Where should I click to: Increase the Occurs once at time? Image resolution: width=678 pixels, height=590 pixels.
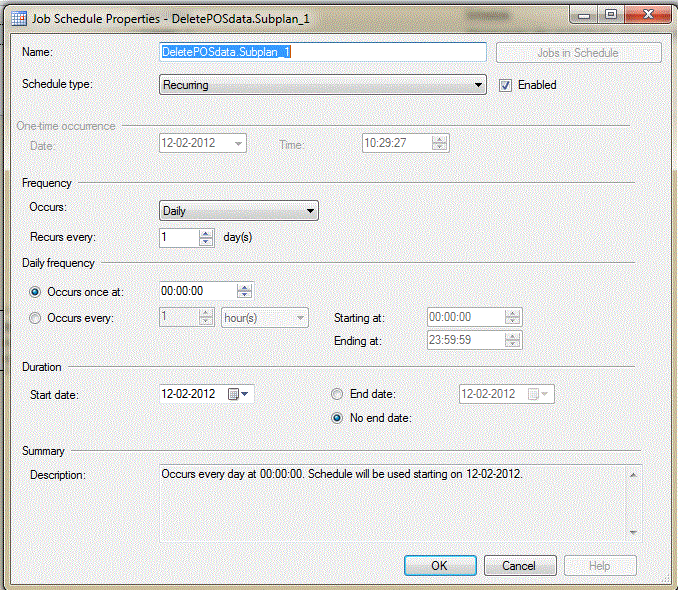point(244,286)
